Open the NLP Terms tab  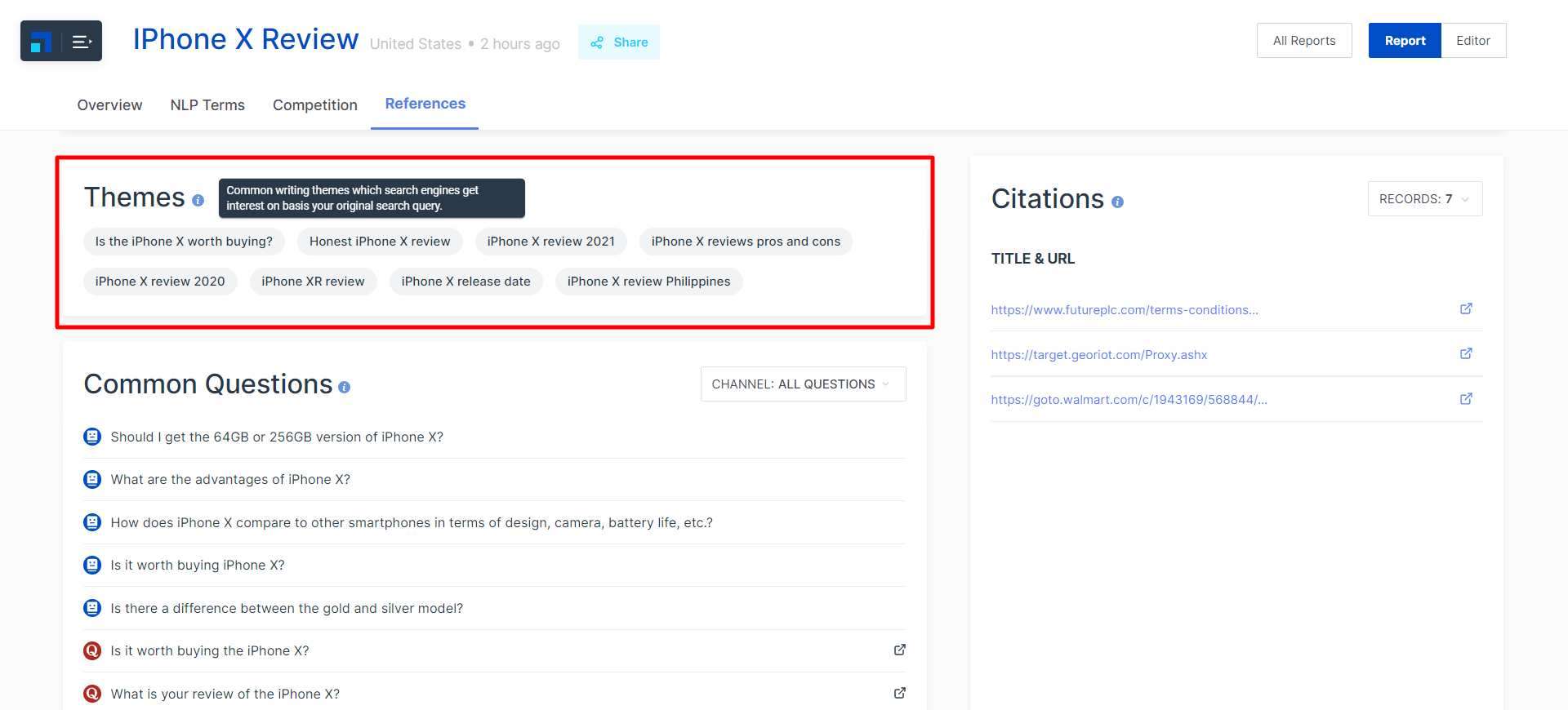(x=207, y=105)
